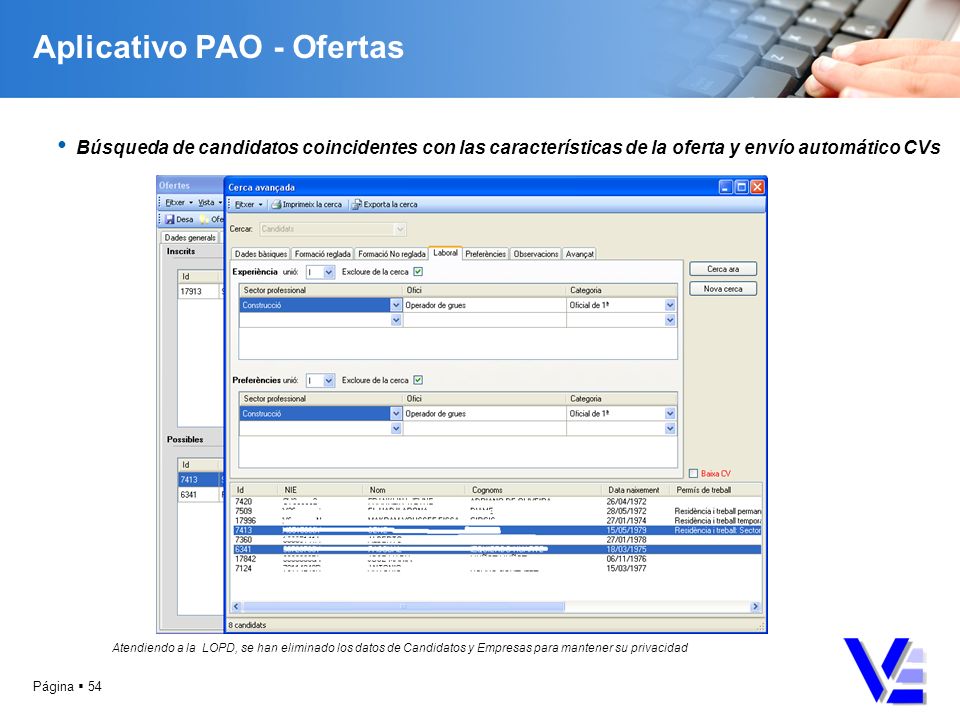Click right arrow of results horizontal scrollbar

tap(756, 607)
